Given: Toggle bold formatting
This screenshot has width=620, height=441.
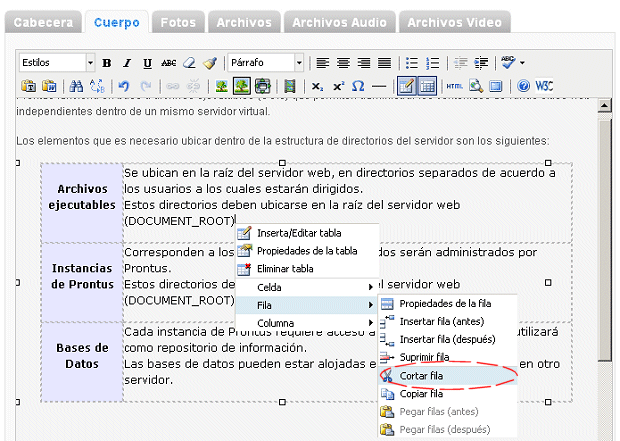Looking at the screenshot, I should click(106, 63).
